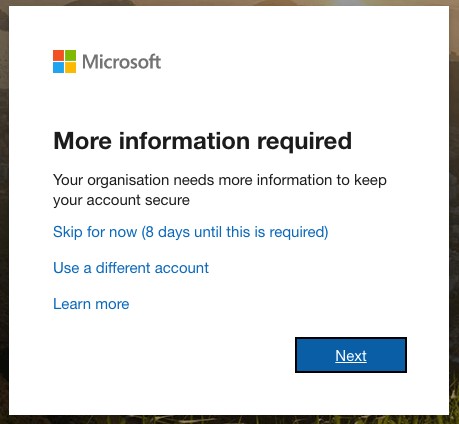Viewport: 459px width, 424px height.
Task: Click the background image left of the dialog
Action: point(4,213)
